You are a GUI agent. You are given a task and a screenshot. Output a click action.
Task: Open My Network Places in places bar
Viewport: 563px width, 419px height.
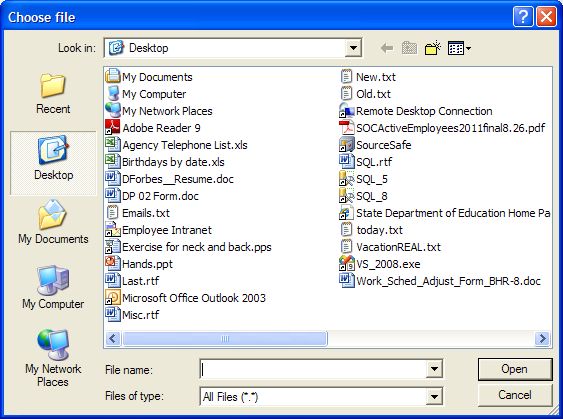pyautogui.click(x=53, y=358)
